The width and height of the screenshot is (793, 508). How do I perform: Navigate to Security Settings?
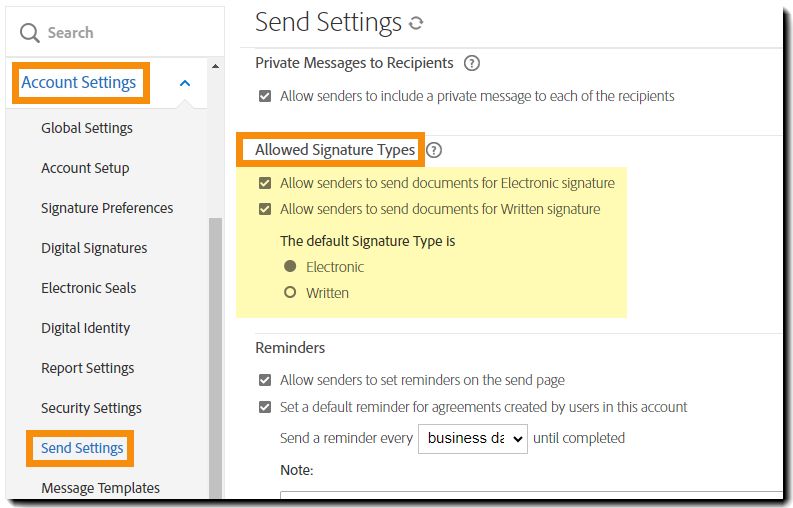click(x=91, y=408)
